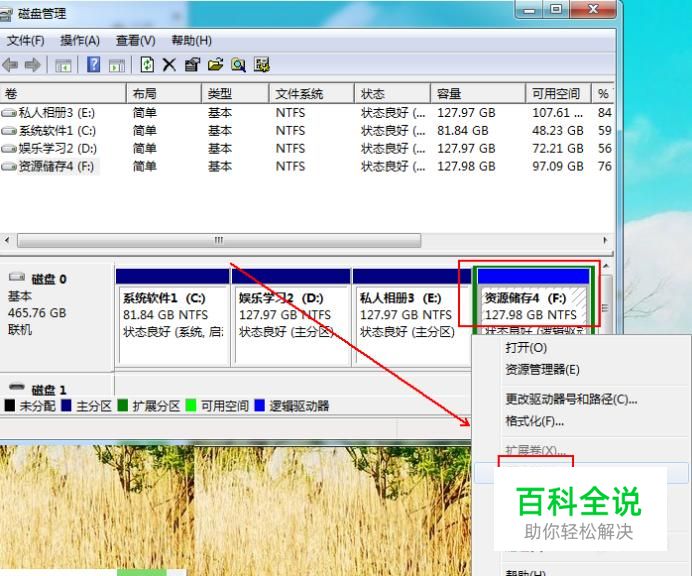692x576 pixels.
Task: Show/hide console tree toolbar icon
Action: 63,66
